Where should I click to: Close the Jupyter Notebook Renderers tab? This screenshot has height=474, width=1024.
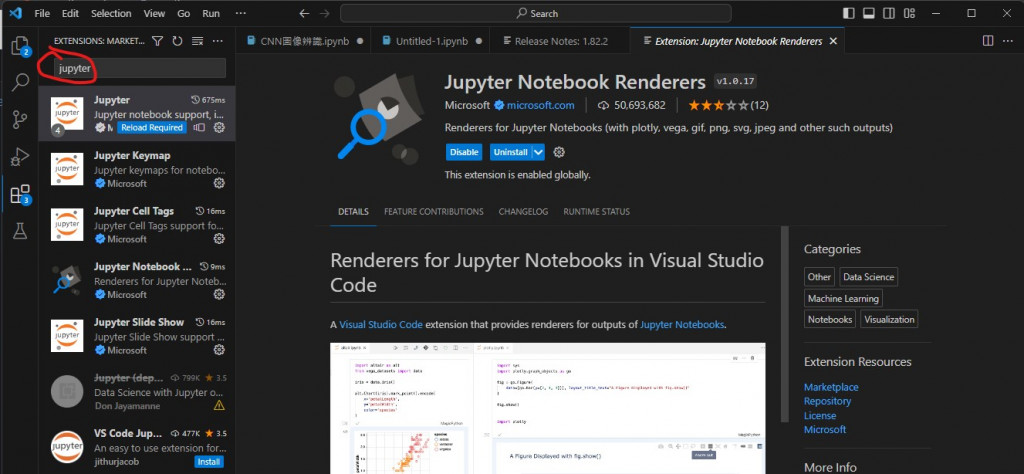click(x=833, y=41)
